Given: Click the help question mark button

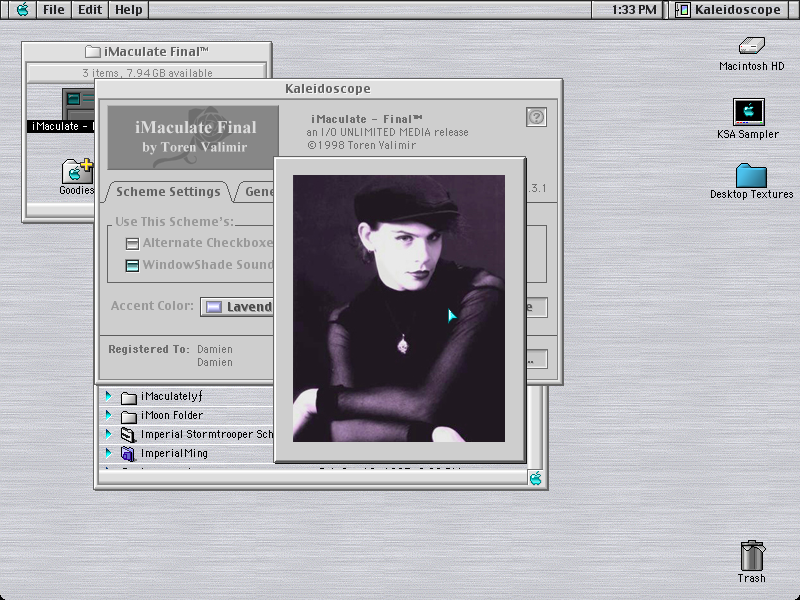Looking at the screenshot, I should [x=536, y=117].
